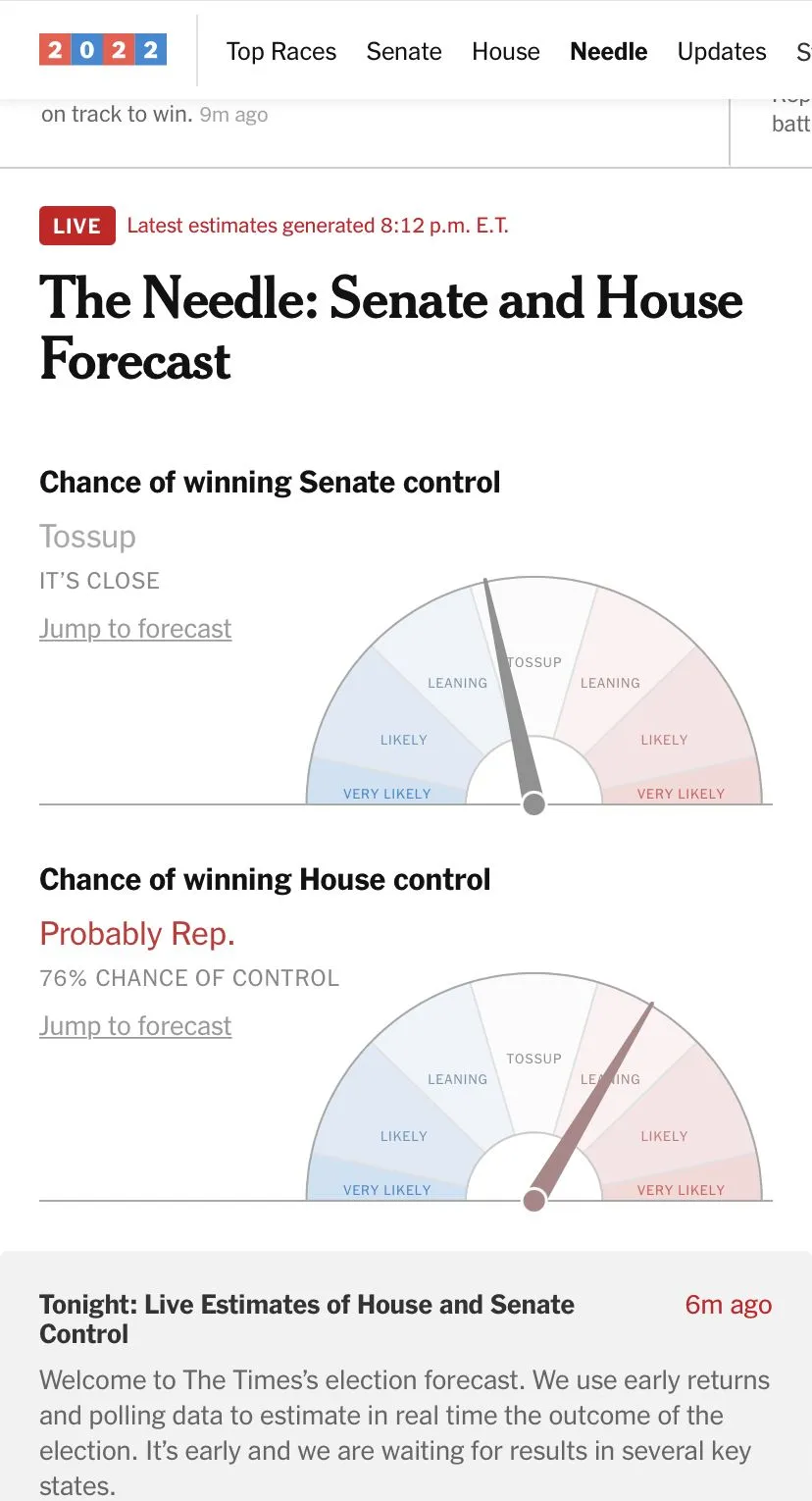Switch to the Senate navigation tab
The width and height of the screenshot is (812, 1501).
(404, 51)
